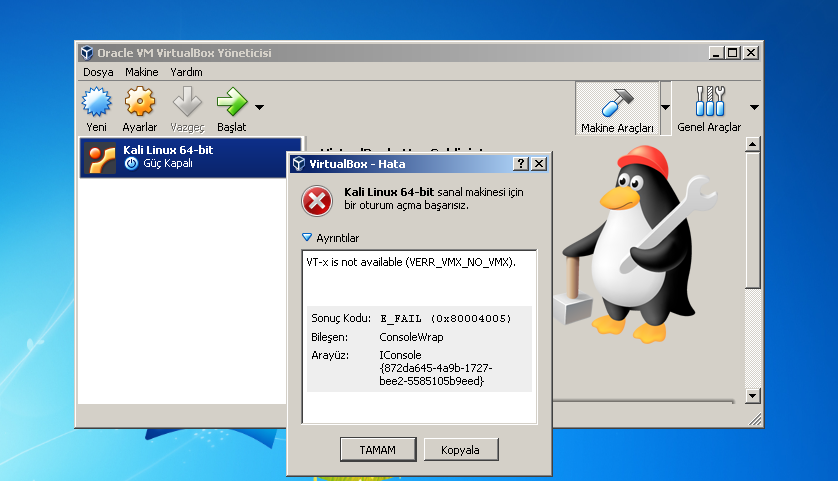Click the Kopyala button
The height and width of the screenshot is (481, 838).
point(461,450)
